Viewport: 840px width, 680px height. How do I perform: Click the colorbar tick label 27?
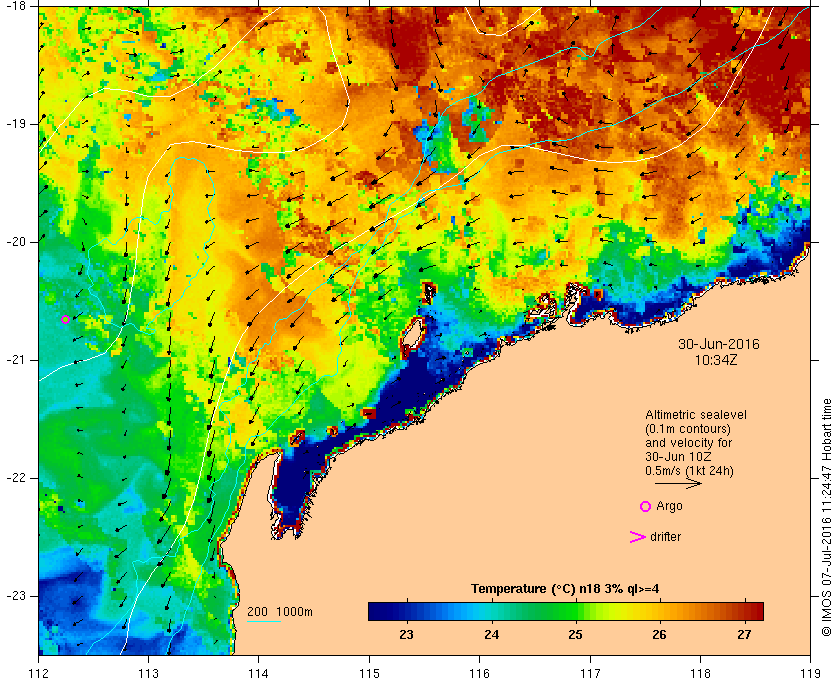(x=744, y=634)
